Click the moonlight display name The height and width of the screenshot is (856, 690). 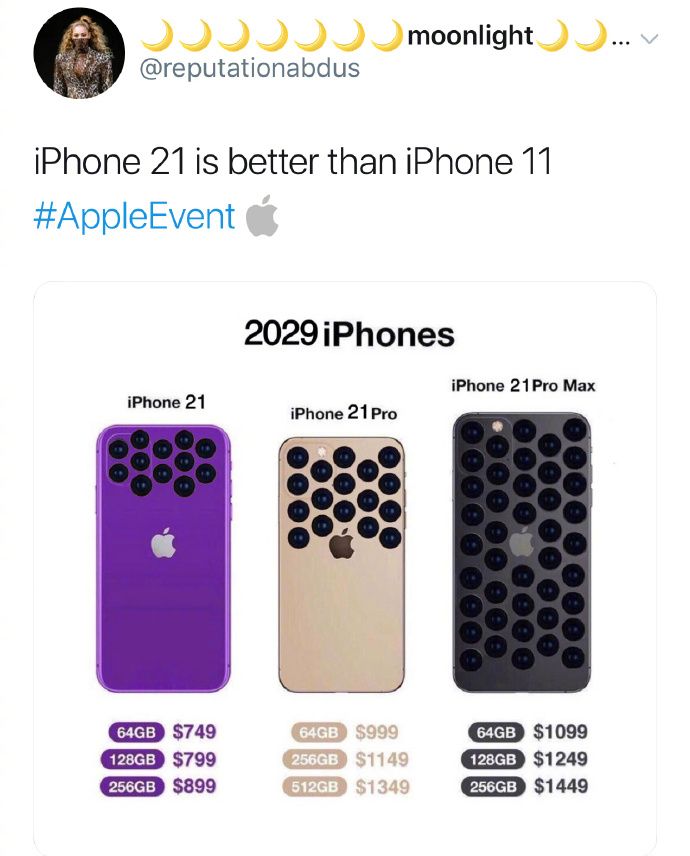click(x=471, y=37)
